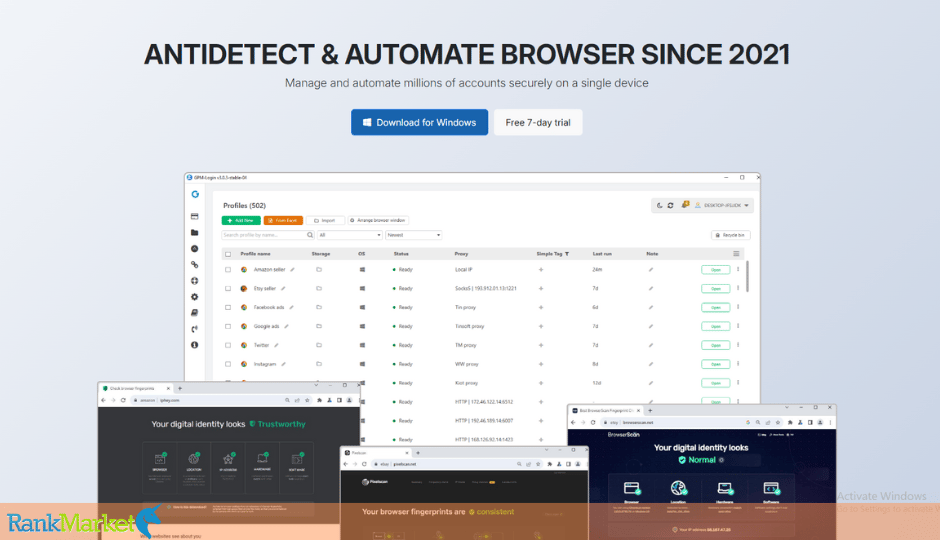Select the BrowserScan Fingerprint tab

(605, 411)
